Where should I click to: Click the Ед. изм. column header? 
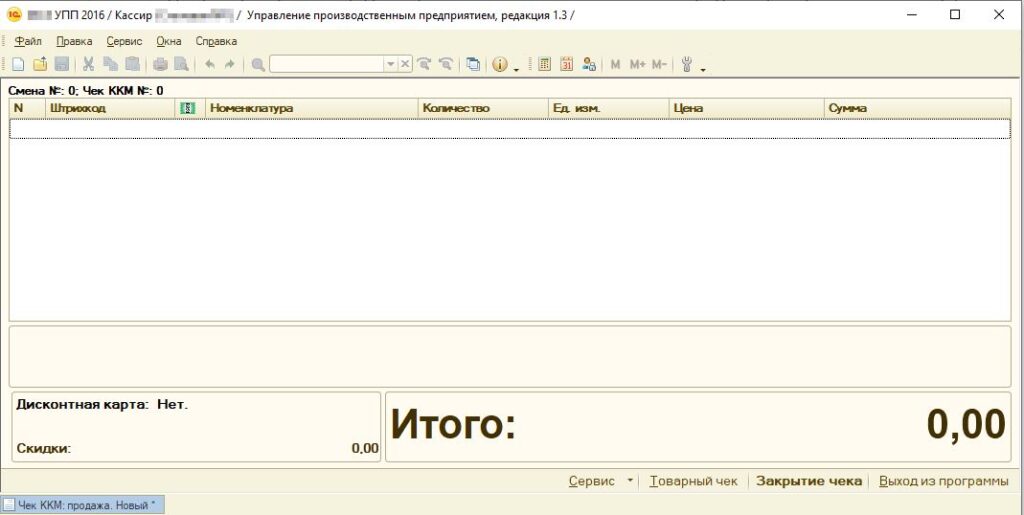(609, 108)
